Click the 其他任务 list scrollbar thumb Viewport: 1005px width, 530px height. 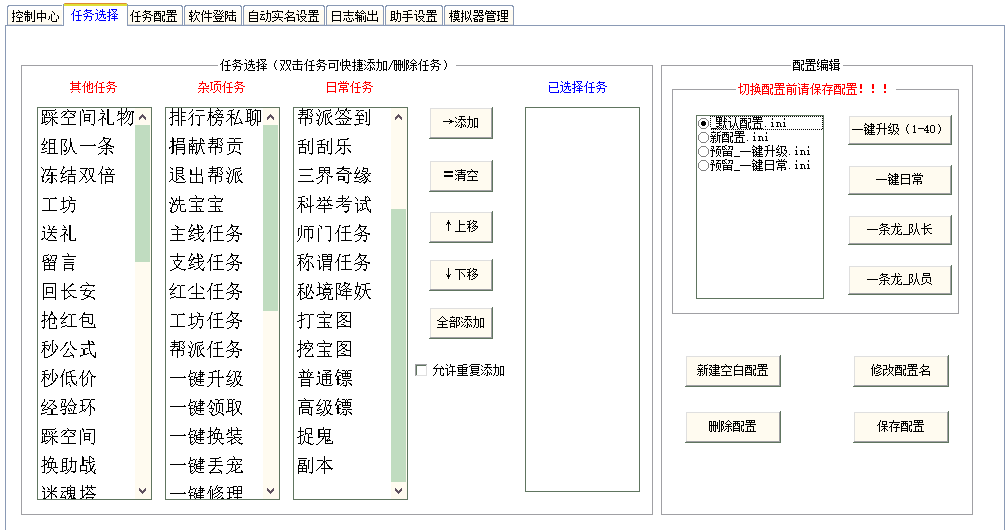click(x=142, y=194)
